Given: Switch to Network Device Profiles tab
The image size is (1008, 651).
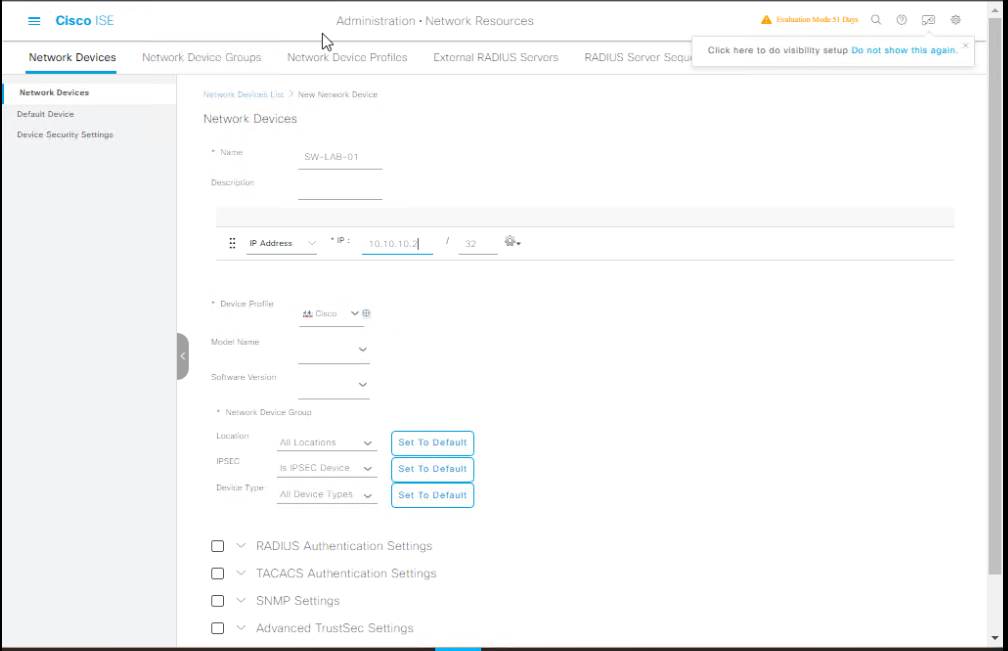Looking at the screenshot, I should pos(347,57).
